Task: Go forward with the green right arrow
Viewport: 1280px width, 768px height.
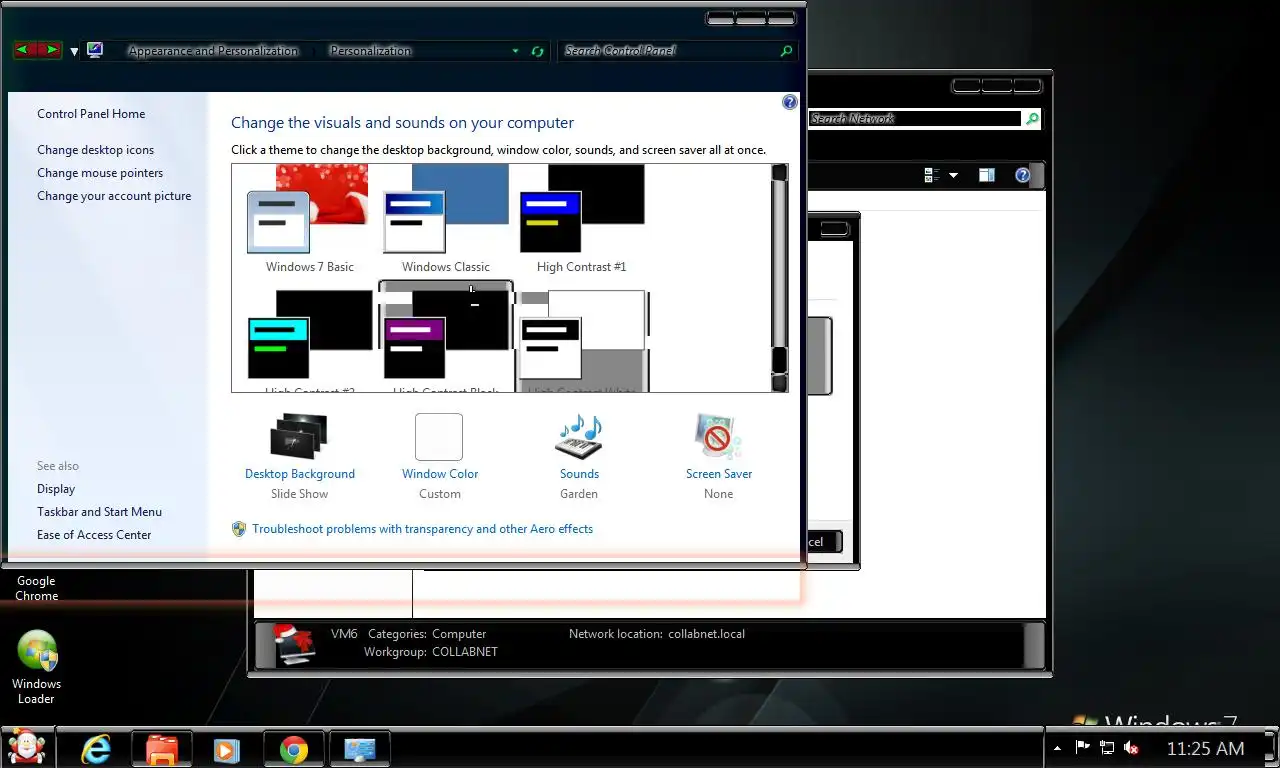Action: coord(51,50)
